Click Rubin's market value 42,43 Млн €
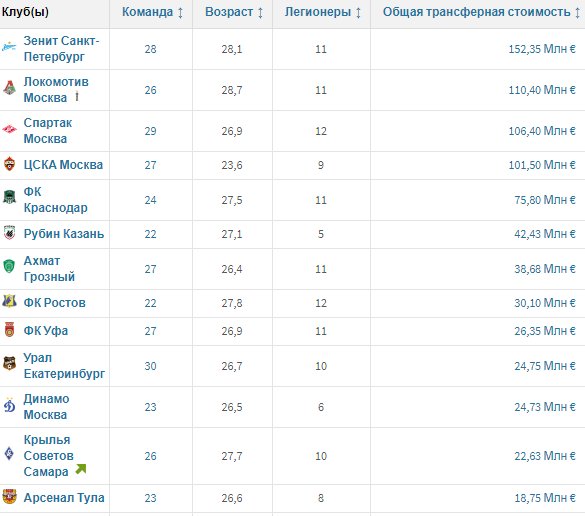This screenshot has width=585, height=516. (x=545, y=234)
